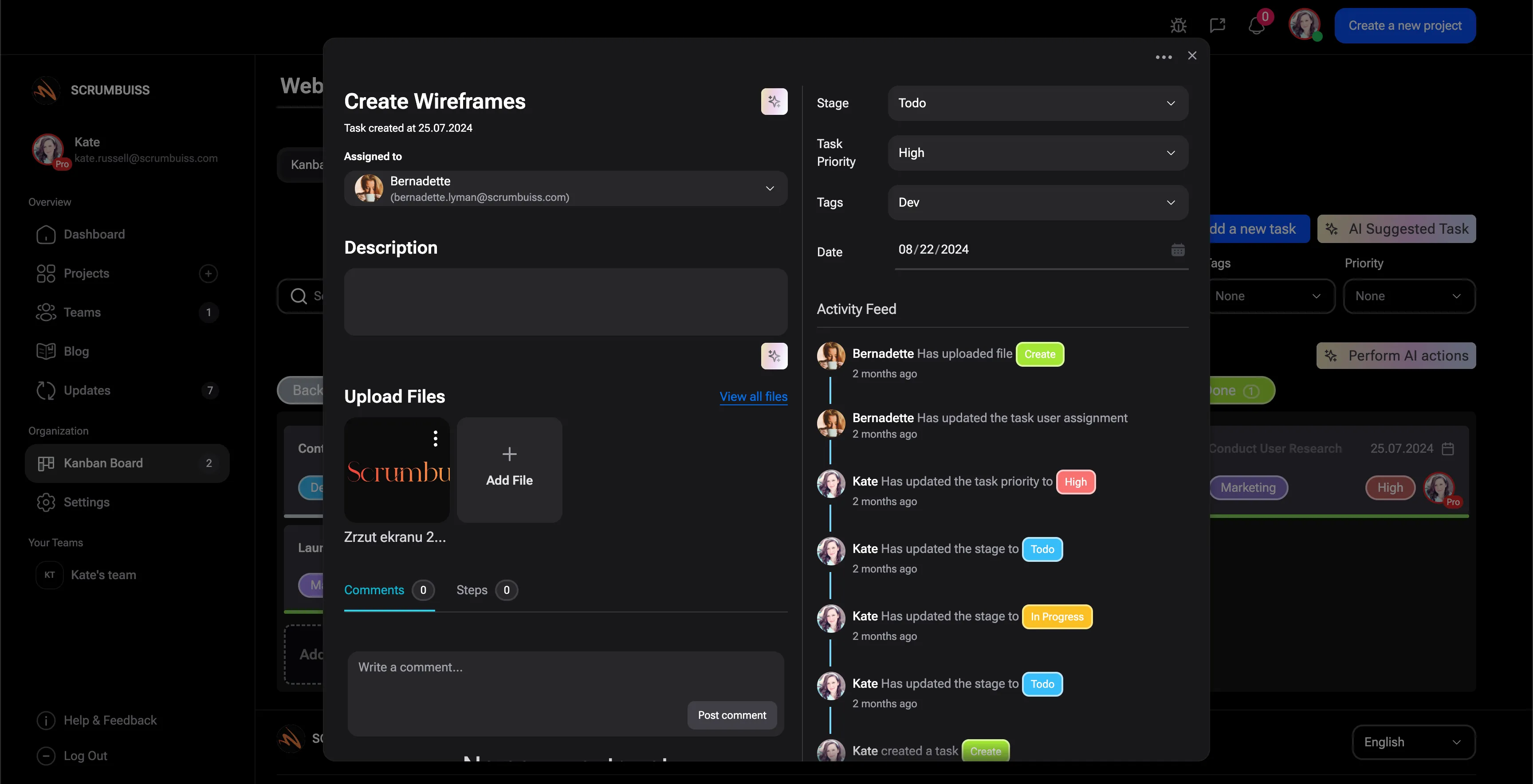Click the AI sparkle icon below description box
Image resolution: width=1533 pixels, height=784 pixels.
point(774,357)
